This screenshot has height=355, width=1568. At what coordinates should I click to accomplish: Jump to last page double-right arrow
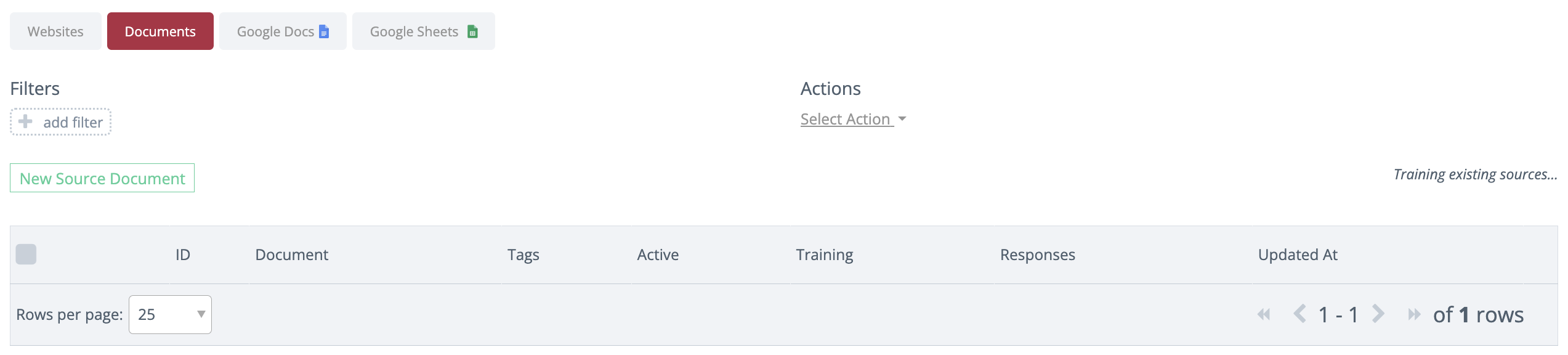point(1414,314)
